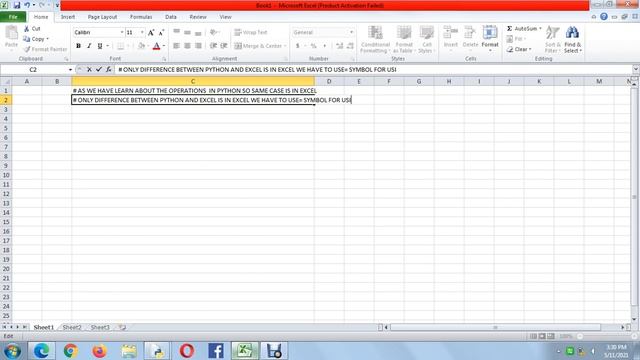Toggle Underline formatting

tap(100, 46)
